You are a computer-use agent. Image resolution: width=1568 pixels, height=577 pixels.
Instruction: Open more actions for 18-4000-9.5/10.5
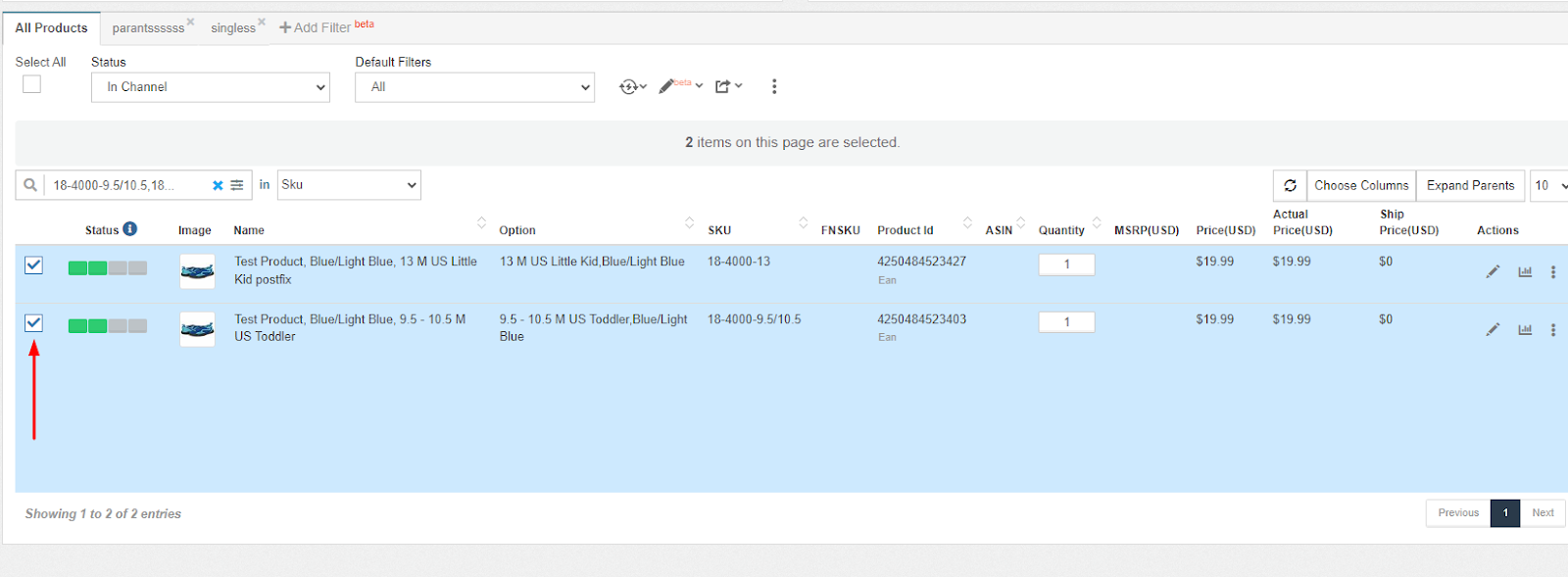[1553, 329]
